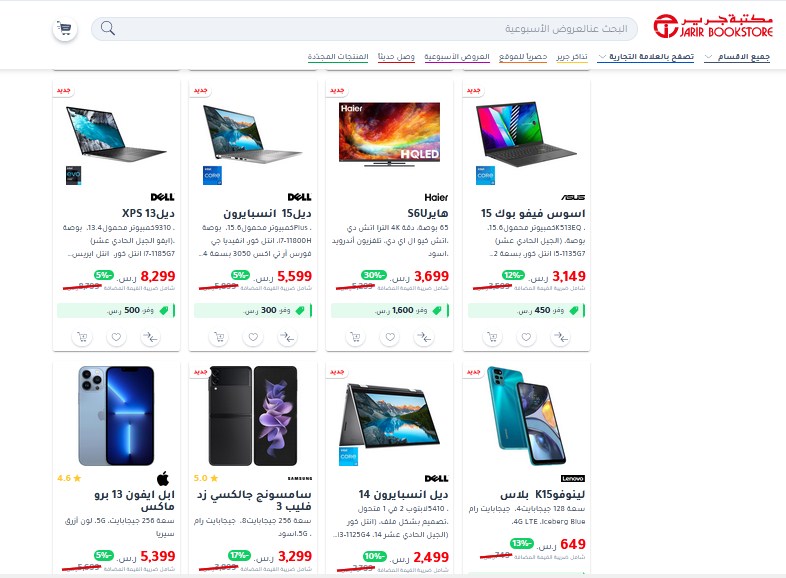Compare the Dell XPS 13 laptop

click(x=150, y=337)
